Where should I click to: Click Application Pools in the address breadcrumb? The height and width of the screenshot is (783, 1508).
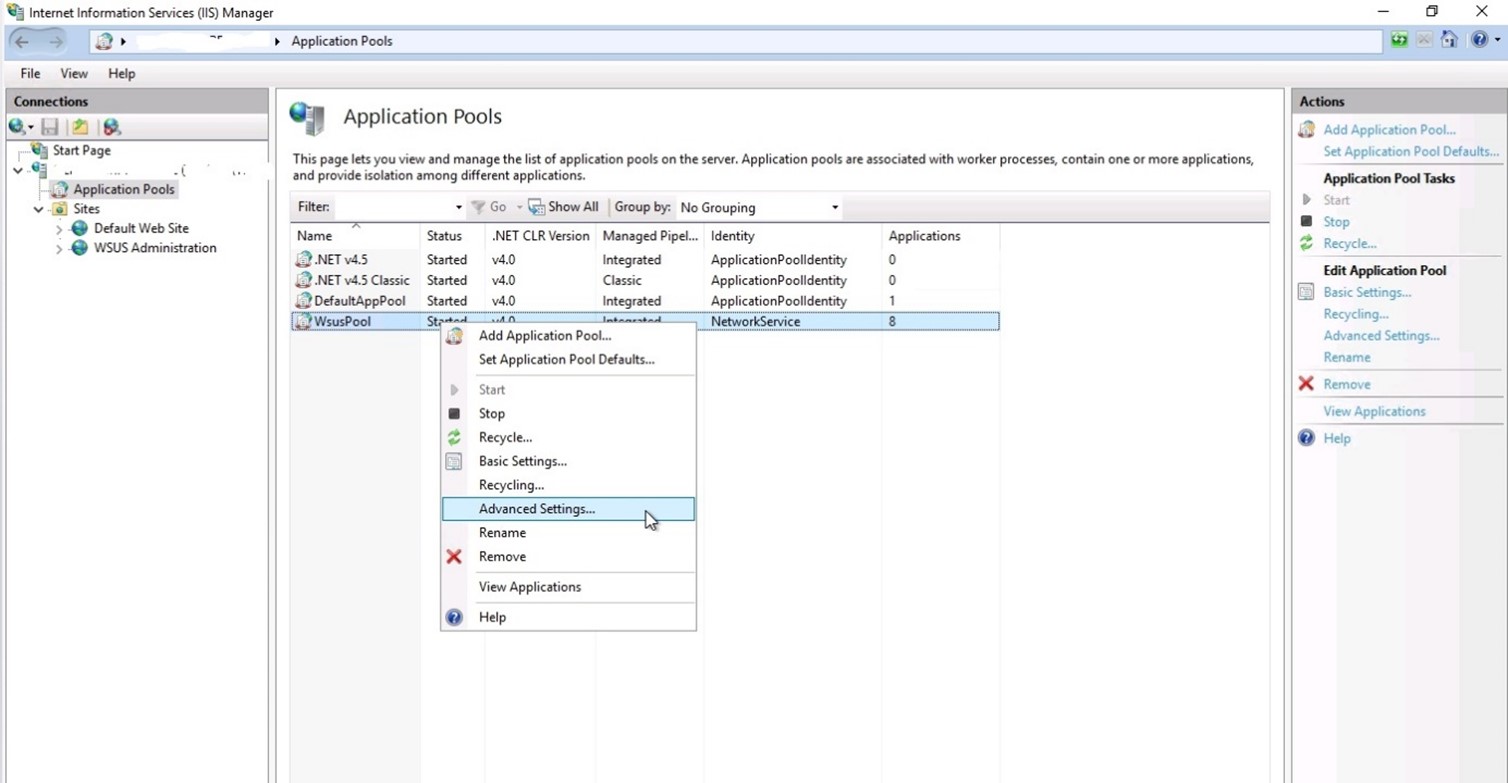tap(342, 41)
